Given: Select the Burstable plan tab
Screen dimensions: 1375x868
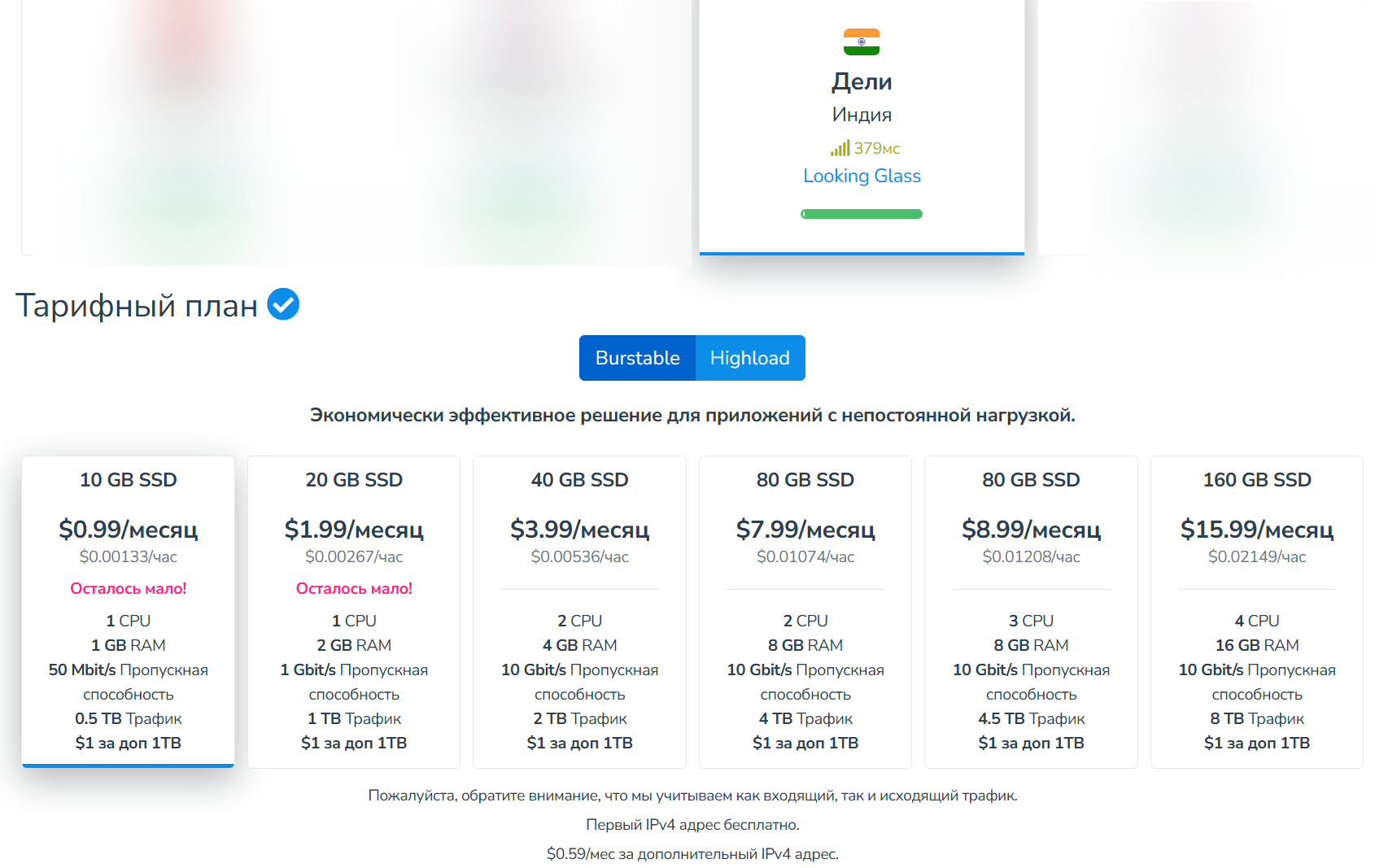Looking at the screenshot, I should [x=637, y=358].
